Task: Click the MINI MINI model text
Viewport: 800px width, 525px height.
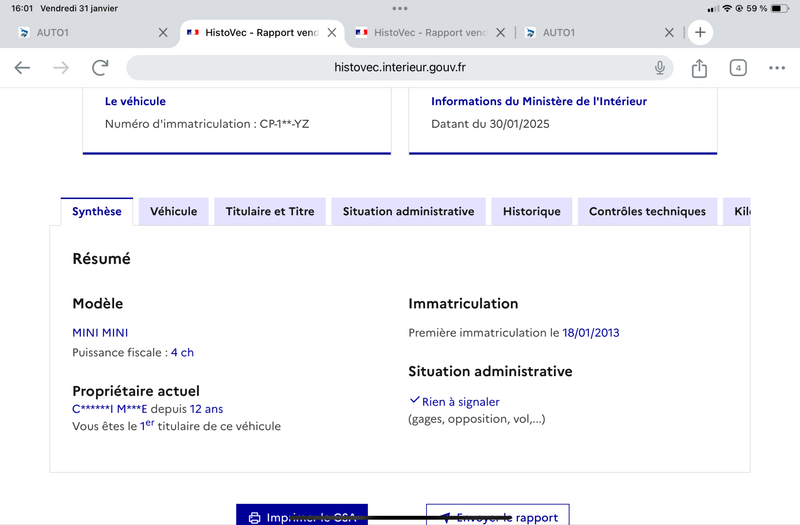Action: pos(100,333)
